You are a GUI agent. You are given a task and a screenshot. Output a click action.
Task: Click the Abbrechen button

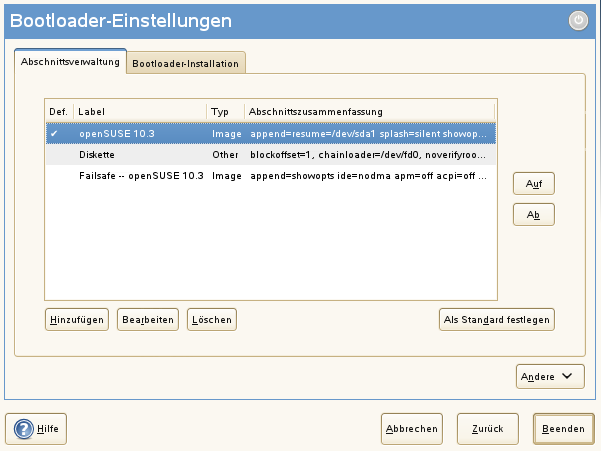[411, 429]
